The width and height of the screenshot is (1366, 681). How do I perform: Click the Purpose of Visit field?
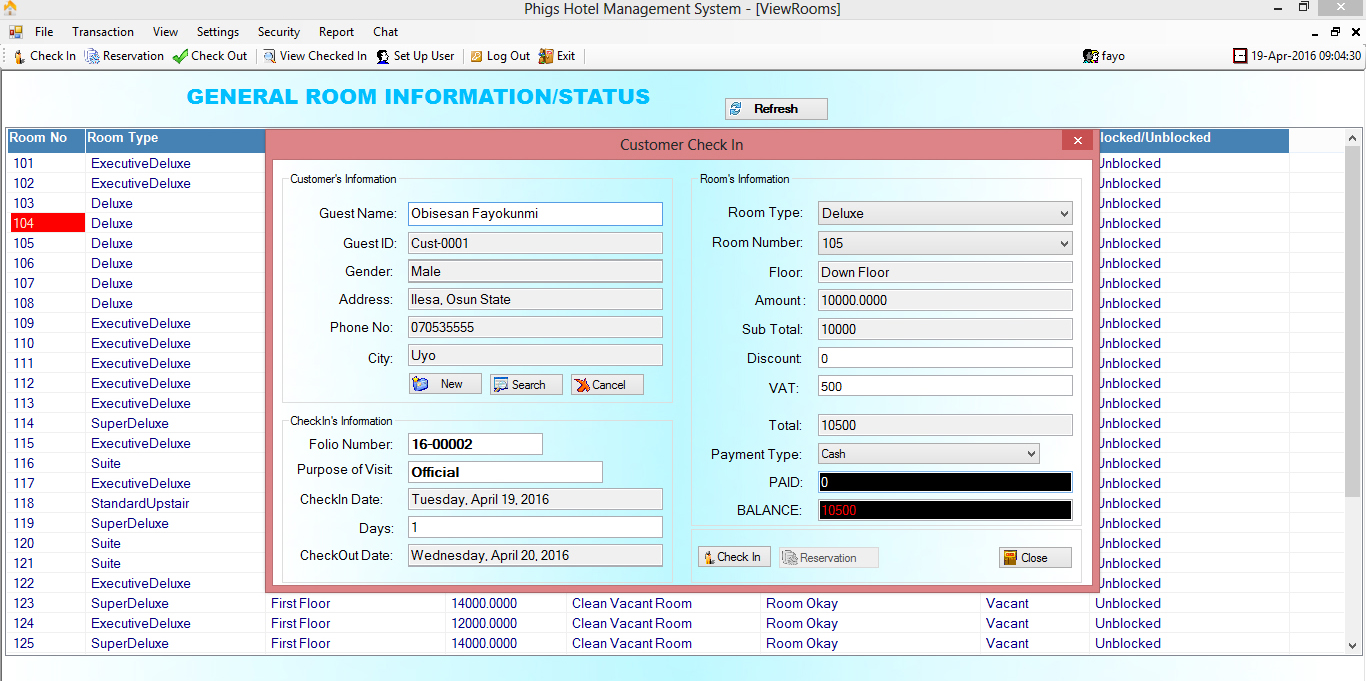coord(505,472)
